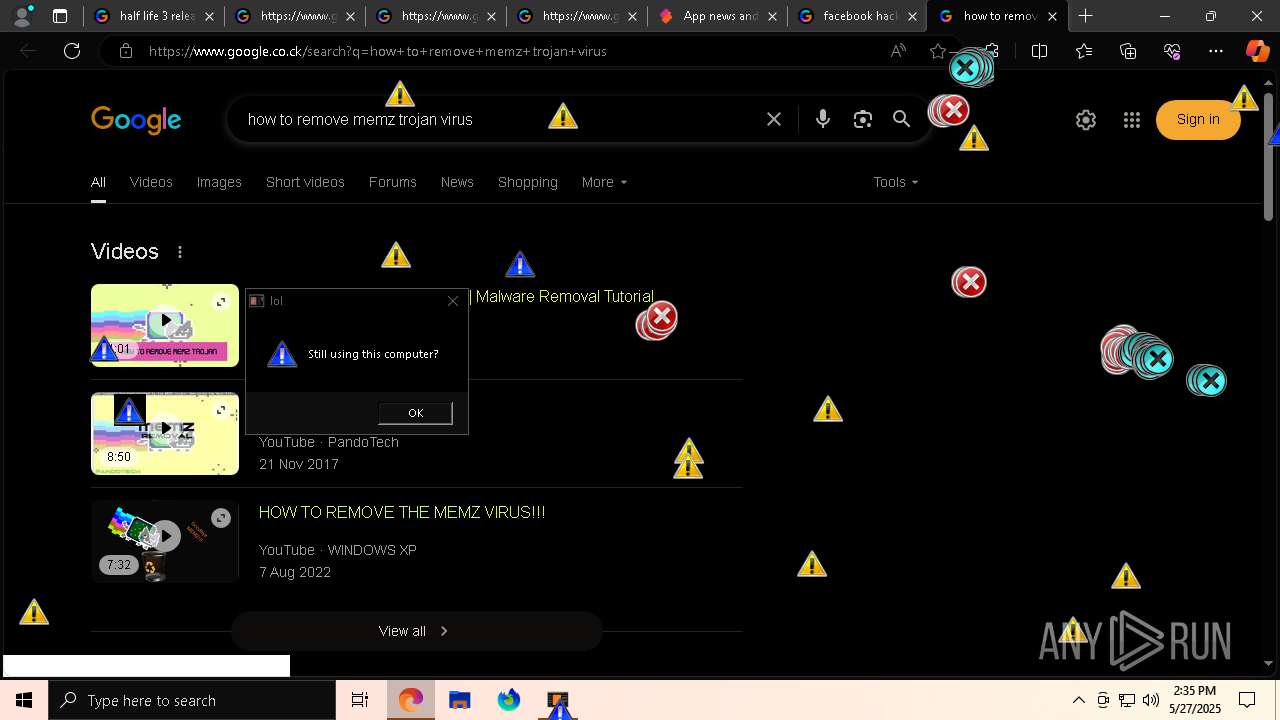Close the lol dialog with its X
1280x720 pixels.
click(453, 300)
